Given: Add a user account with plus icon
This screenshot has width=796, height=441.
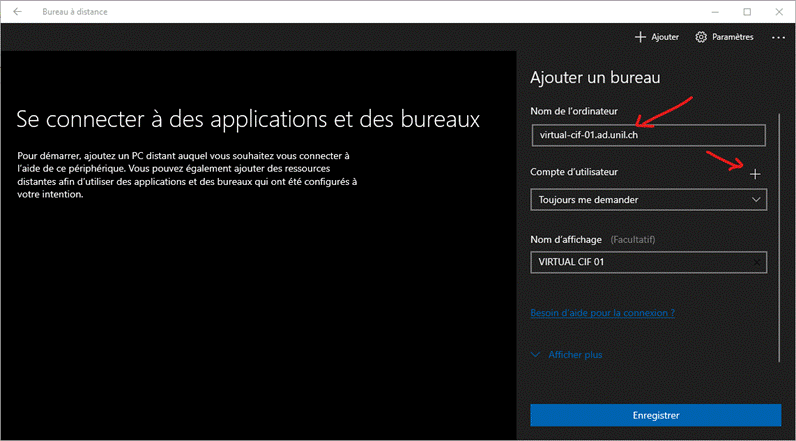Looking at the screenshot, I should pyautogui.click(x=755, y=174).
